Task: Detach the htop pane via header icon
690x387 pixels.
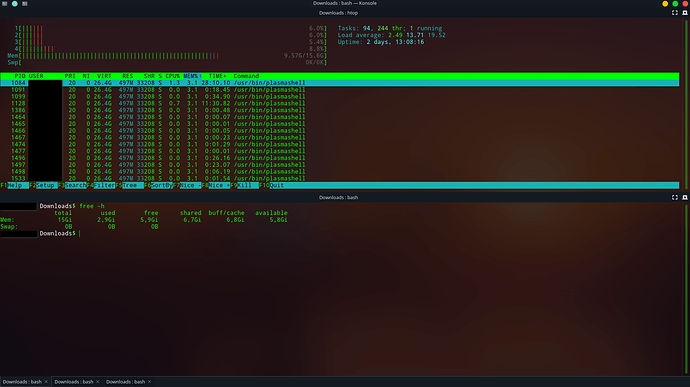Action: coord(685,13)
